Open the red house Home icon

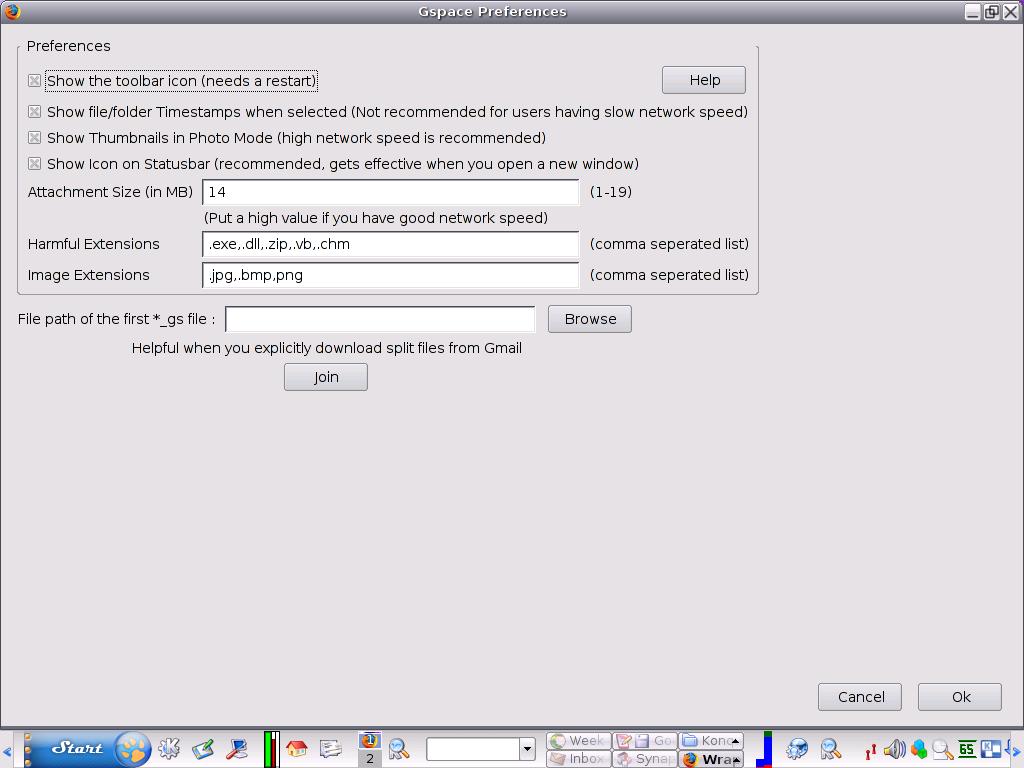tap(296, 748)
